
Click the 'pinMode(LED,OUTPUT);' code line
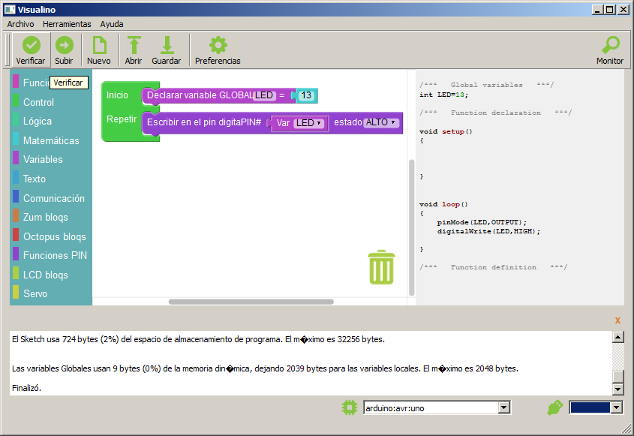point(482,222)
